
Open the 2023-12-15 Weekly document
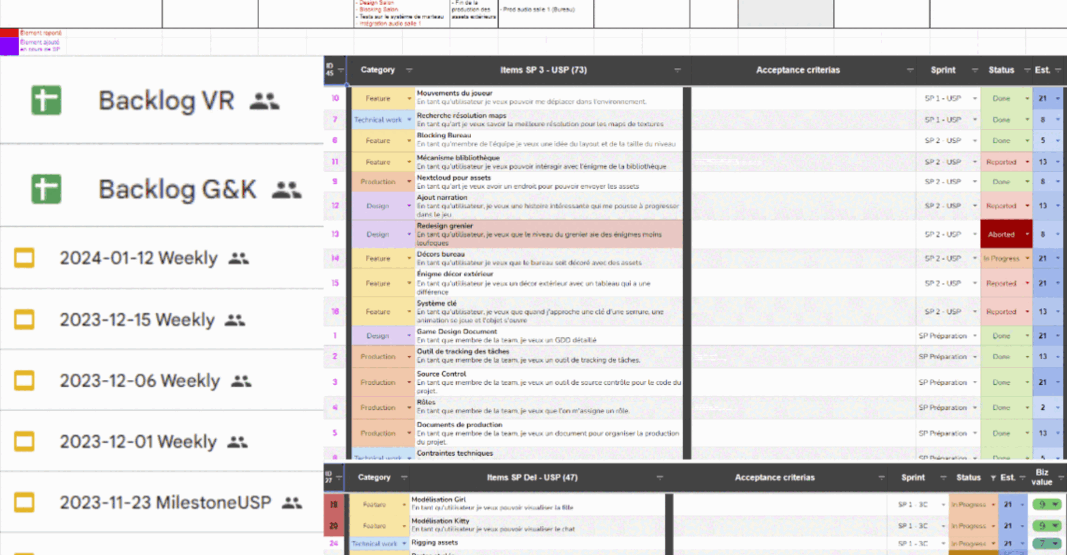(137, 320)
